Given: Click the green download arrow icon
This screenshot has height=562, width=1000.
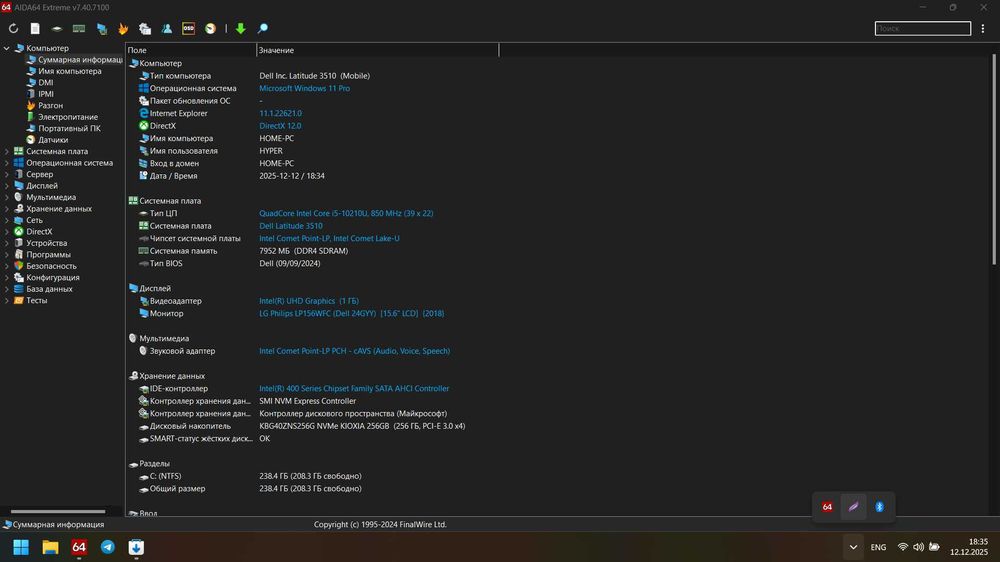Looking at the screenshot, I should point(240,29).
